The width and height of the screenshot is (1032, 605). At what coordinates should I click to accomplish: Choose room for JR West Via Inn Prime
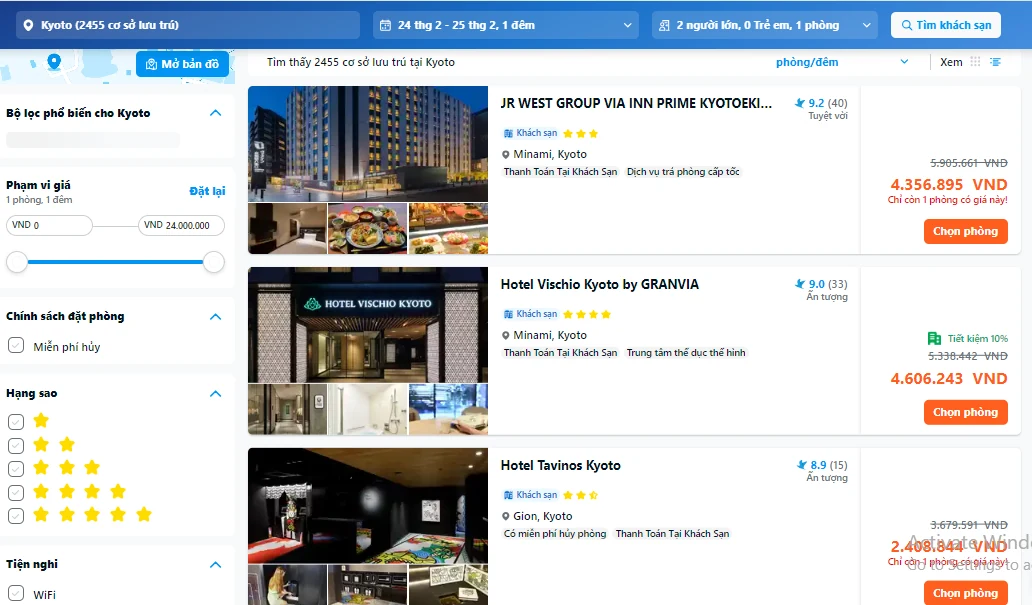[x=966, y=231]
